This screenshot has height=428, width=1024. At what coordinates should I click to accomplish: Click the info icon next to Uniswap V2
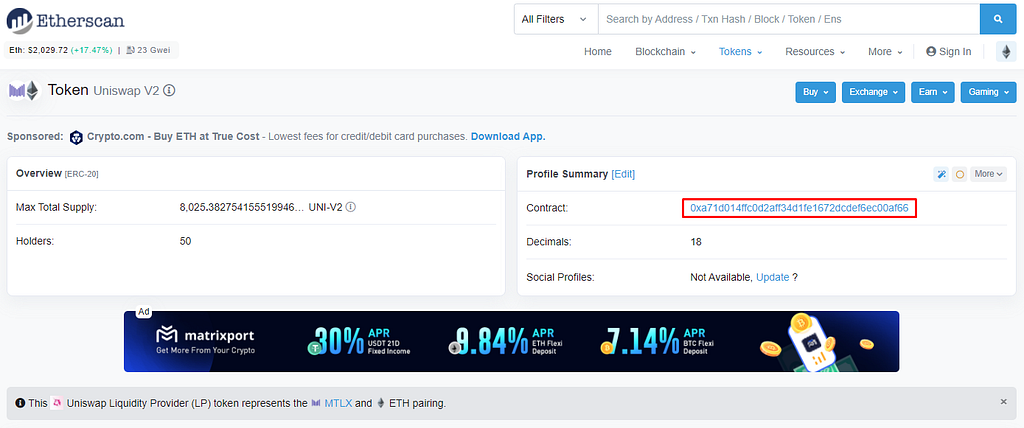click(x=169, y=91)
